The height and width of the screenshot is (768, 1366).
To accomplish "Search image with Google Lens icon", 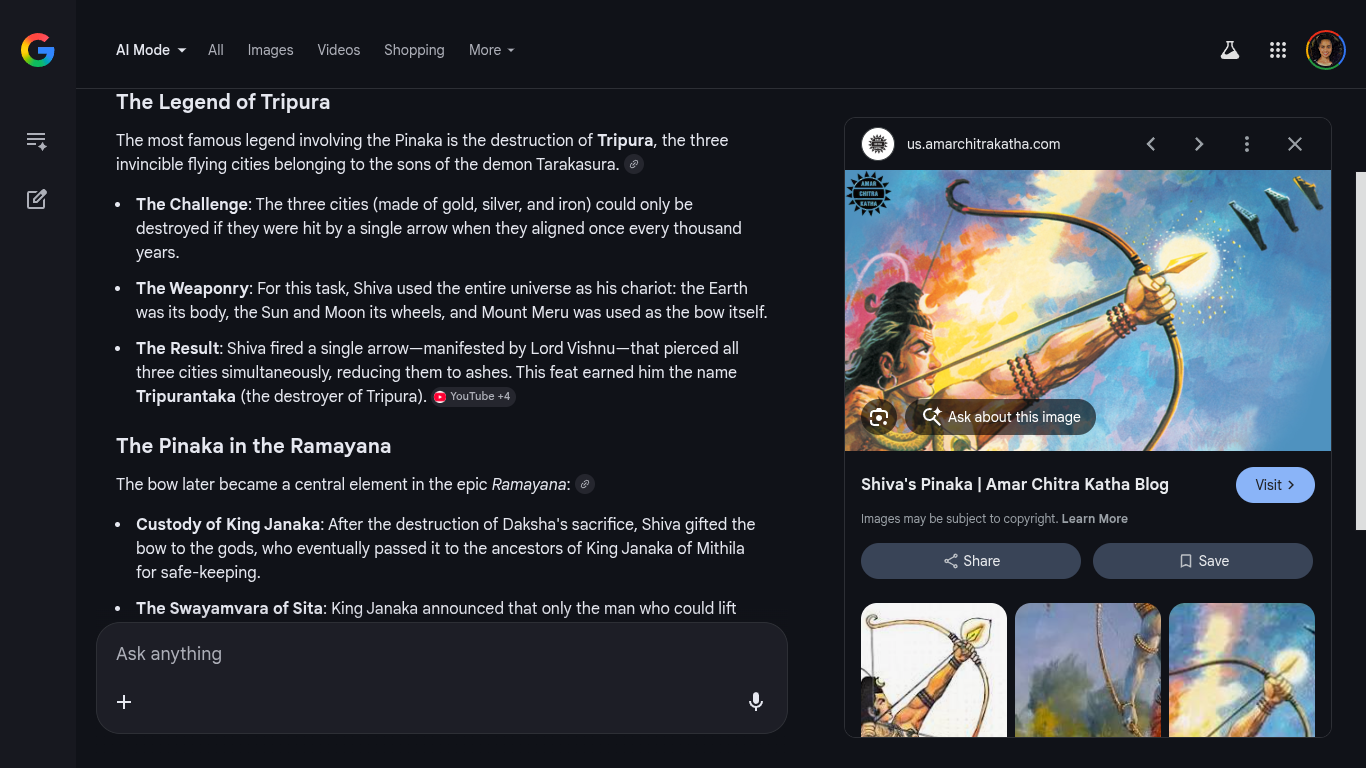I will point(879,417).
